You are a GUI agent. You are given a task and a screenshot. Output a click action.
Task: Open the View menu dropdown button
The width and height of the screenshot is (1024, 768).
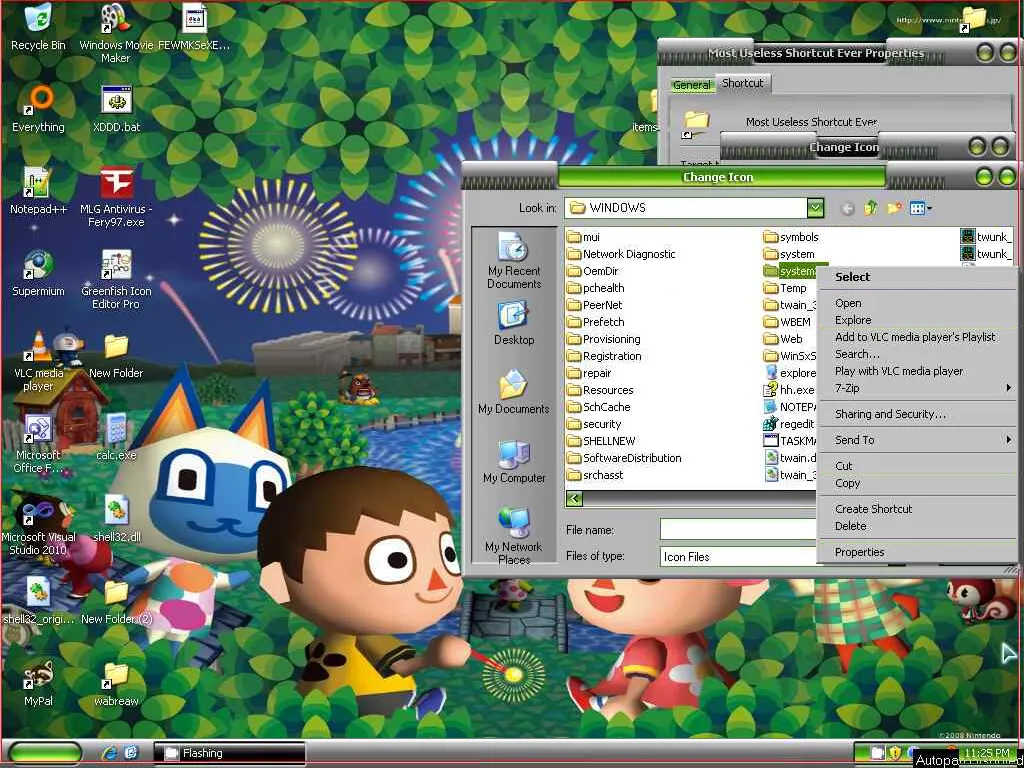tap(921, 208)
